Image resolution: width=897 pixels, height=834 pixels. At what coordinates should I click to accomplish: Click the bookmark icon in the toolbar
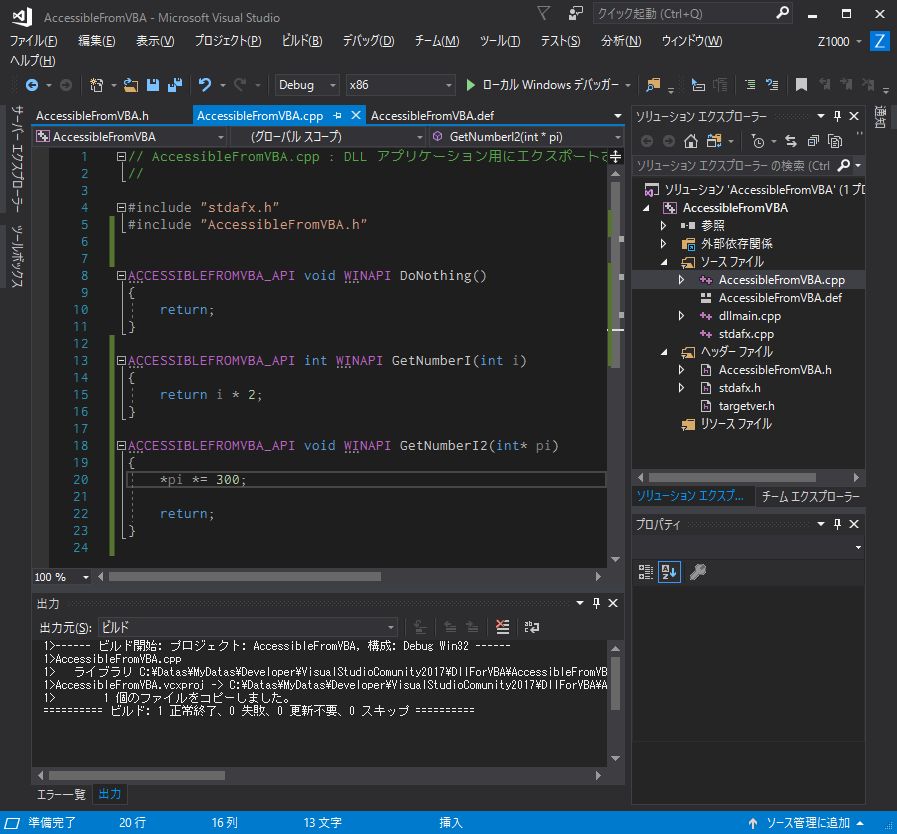pyautogui.click(x=801, y=85)
